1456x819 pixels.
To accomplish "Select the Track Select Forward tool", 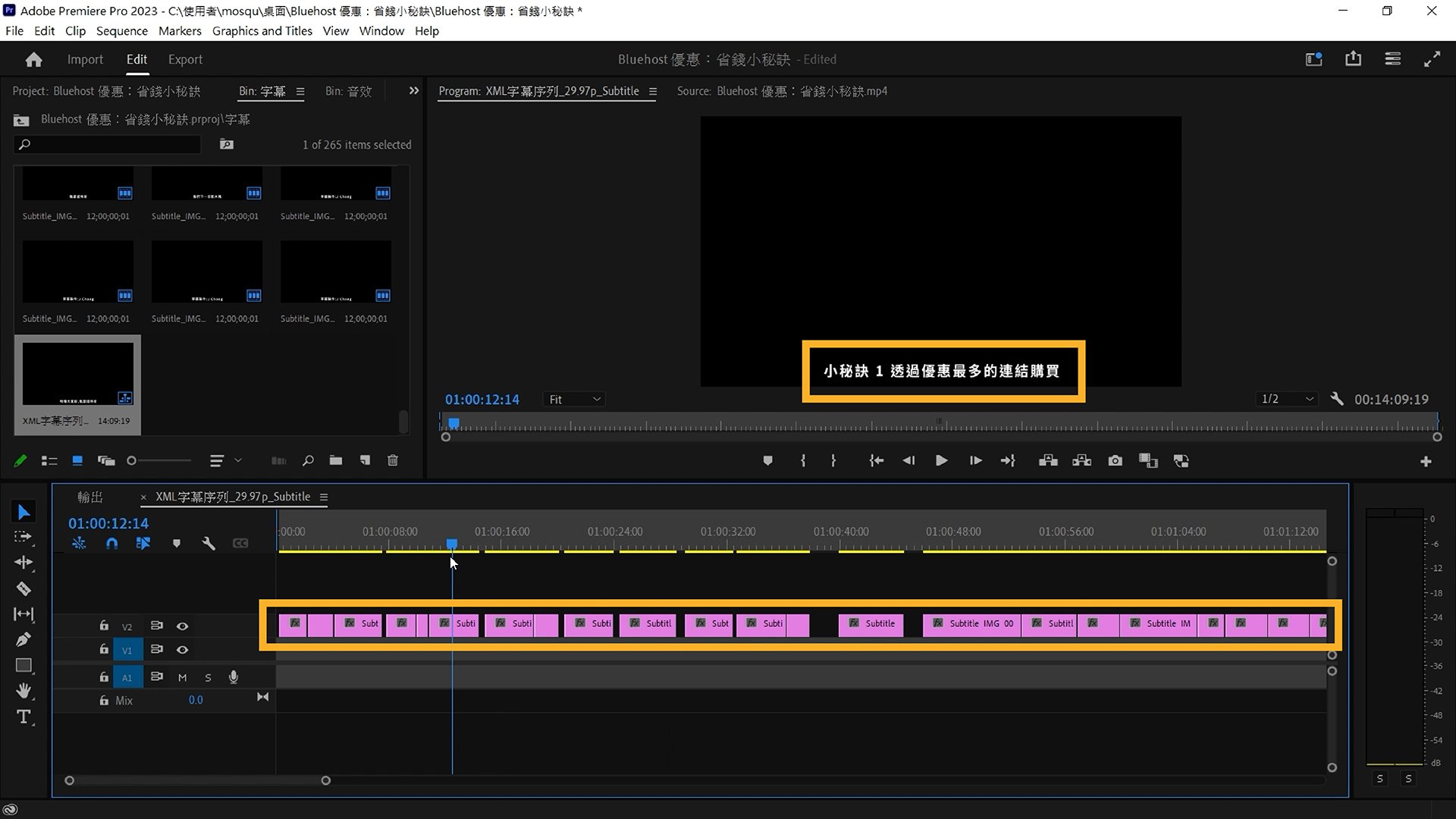I will (24, 537).
